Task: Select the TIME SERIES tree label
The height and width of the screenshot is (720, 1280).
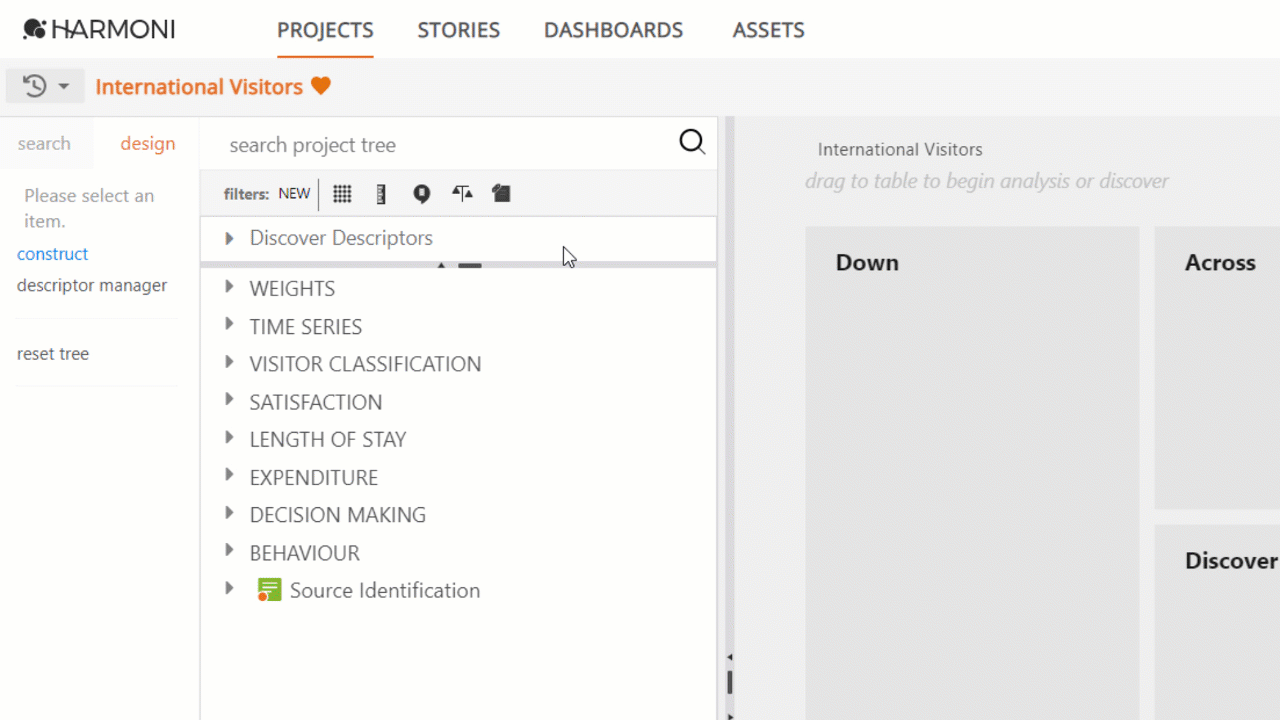Action: click(306, 326)
